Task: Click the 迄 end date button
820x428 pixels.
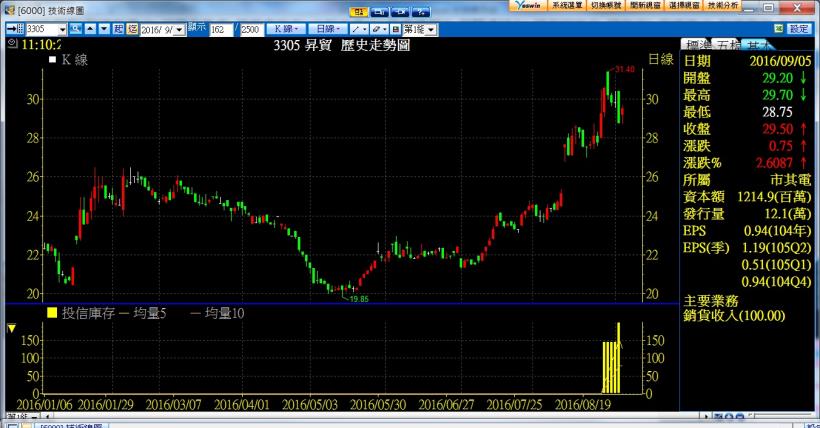Action: [133, 30]
